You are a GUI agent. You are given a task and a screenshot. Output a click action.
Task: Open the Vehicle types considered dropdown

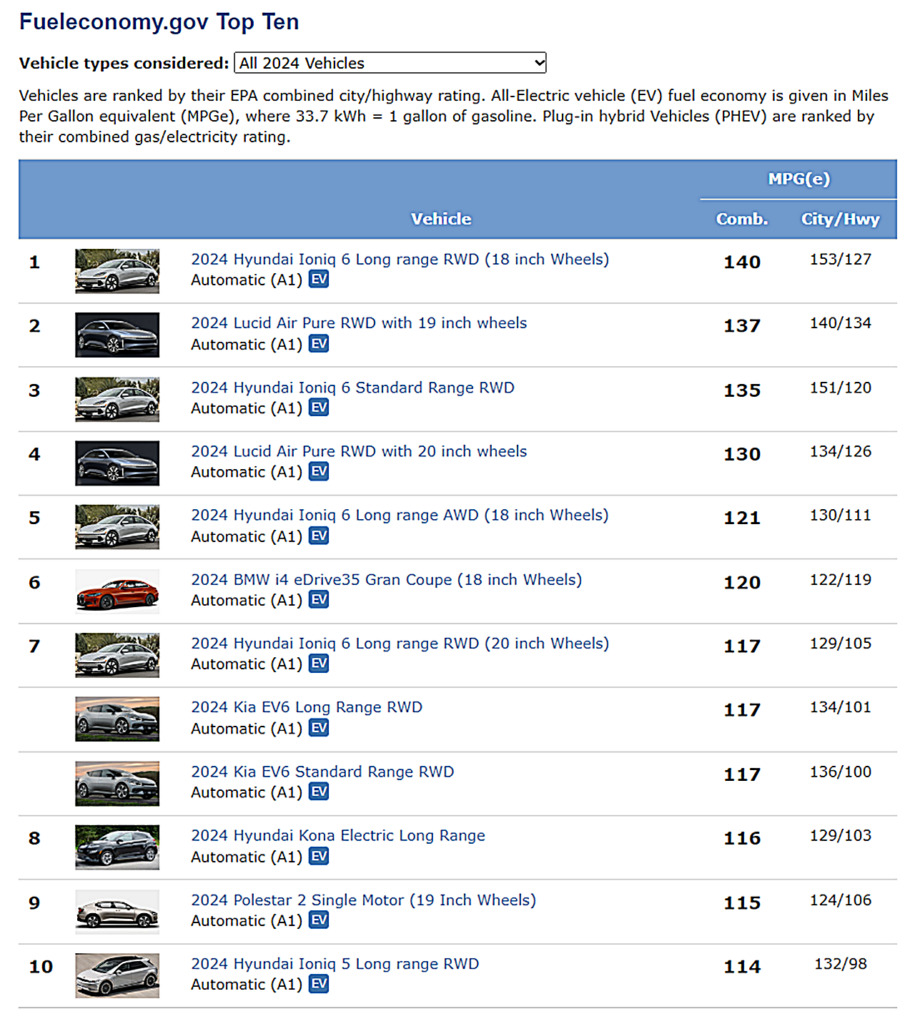pyautogui.click(x=390, y=63)
